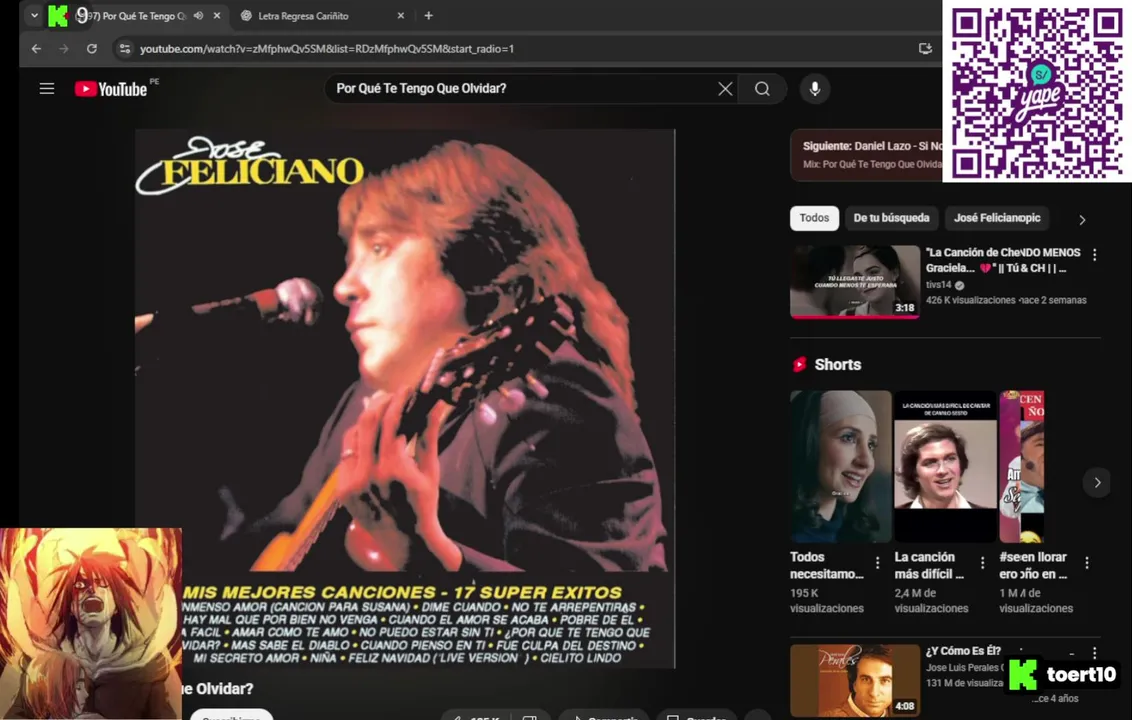Show more filter chips with the arrow
The image size is (1132, 720).
(x=1081, y=220)
